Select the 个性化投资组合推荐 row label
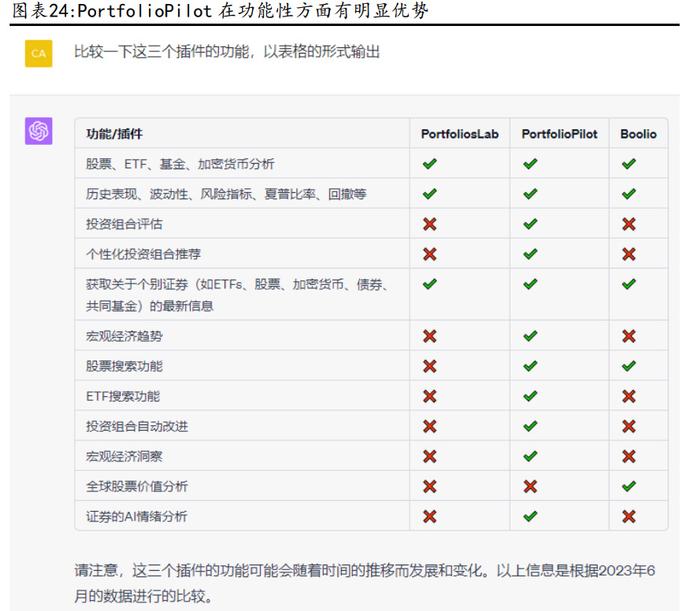This screenshot has width=700, height=611. [143, 254]
